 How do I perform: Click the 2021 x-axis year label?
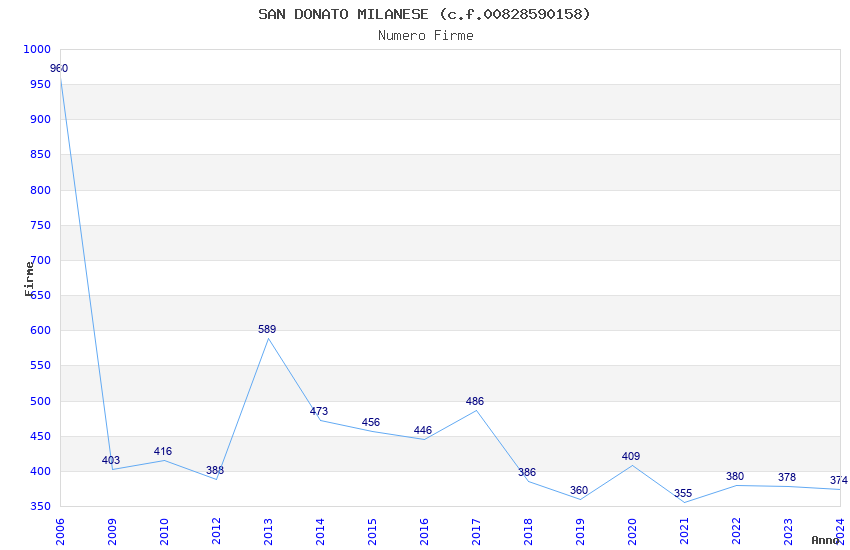pyautogui.click(x=684, y=531)
